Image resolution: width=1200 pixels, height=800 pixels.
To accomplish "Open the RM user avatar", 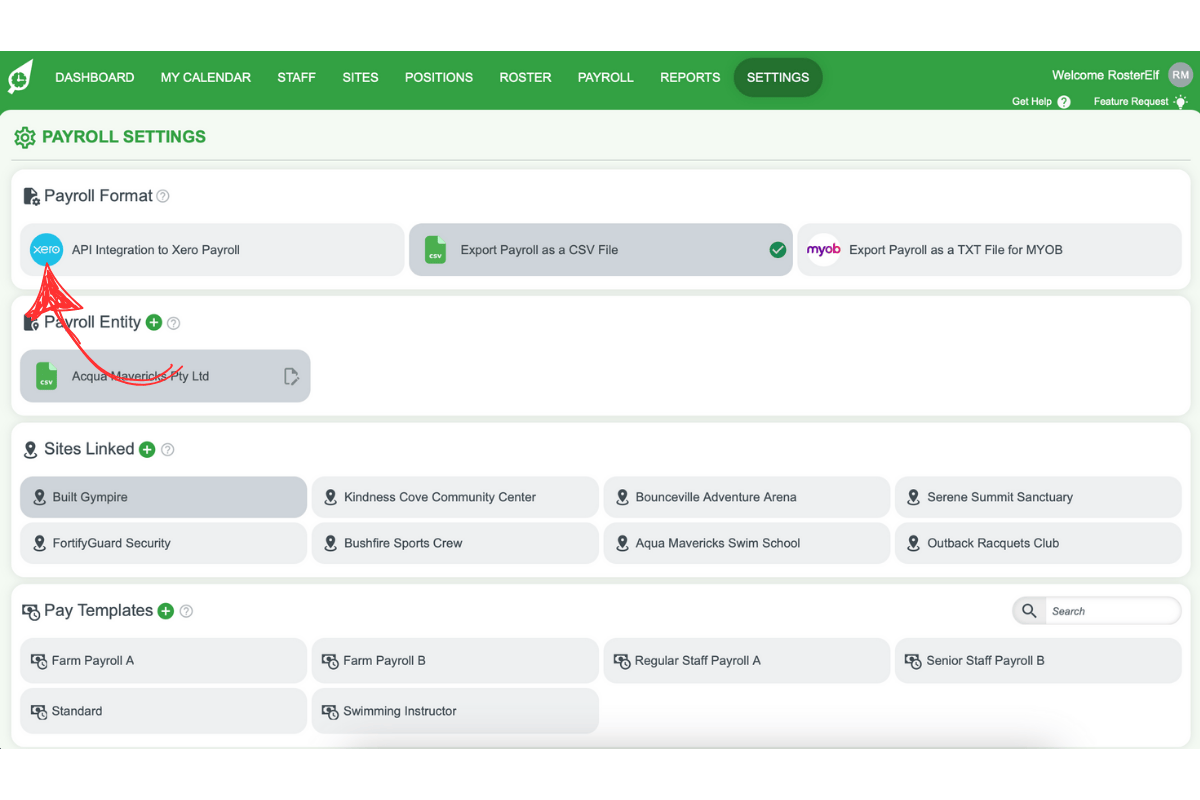I will [x=1180, y=74].
